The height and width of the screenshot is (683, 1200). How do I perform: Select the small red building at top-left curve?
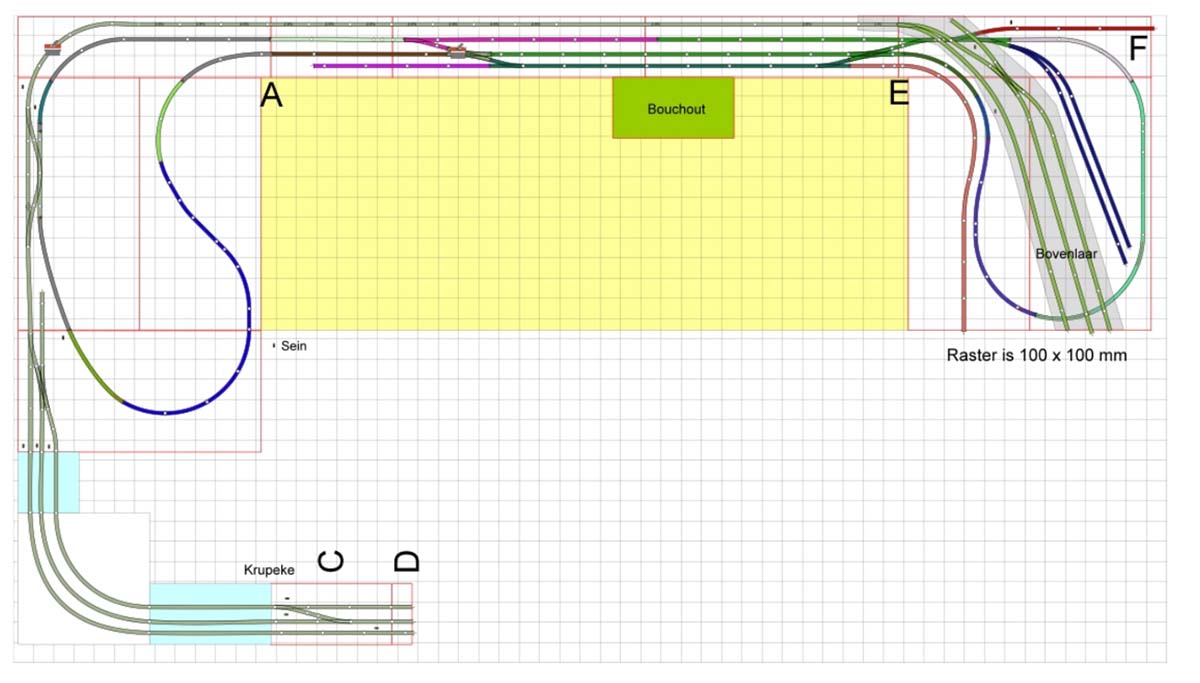52,44
